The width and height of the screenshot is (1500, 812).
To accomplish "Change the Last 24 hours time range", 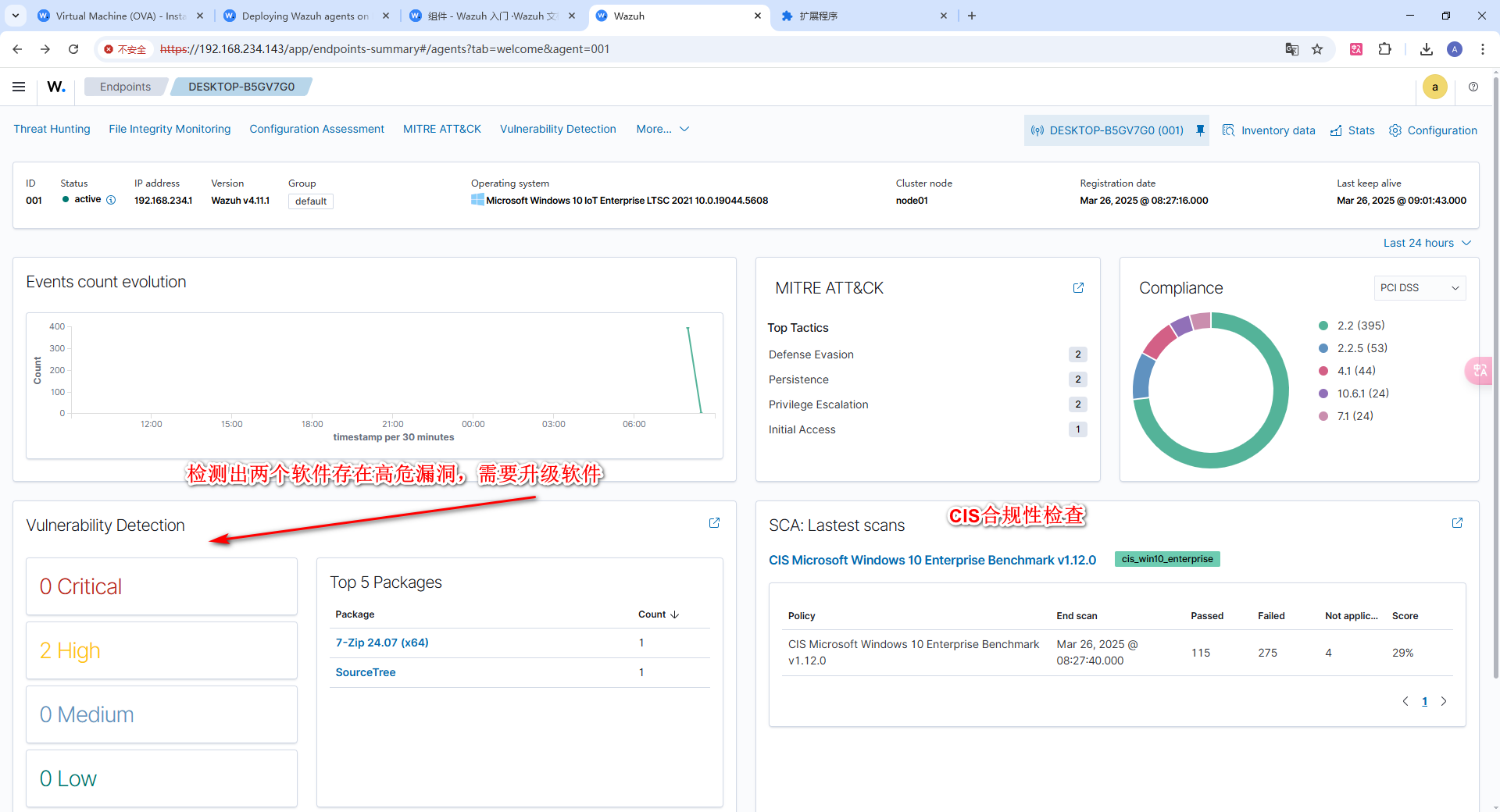I will [1427, 243].
